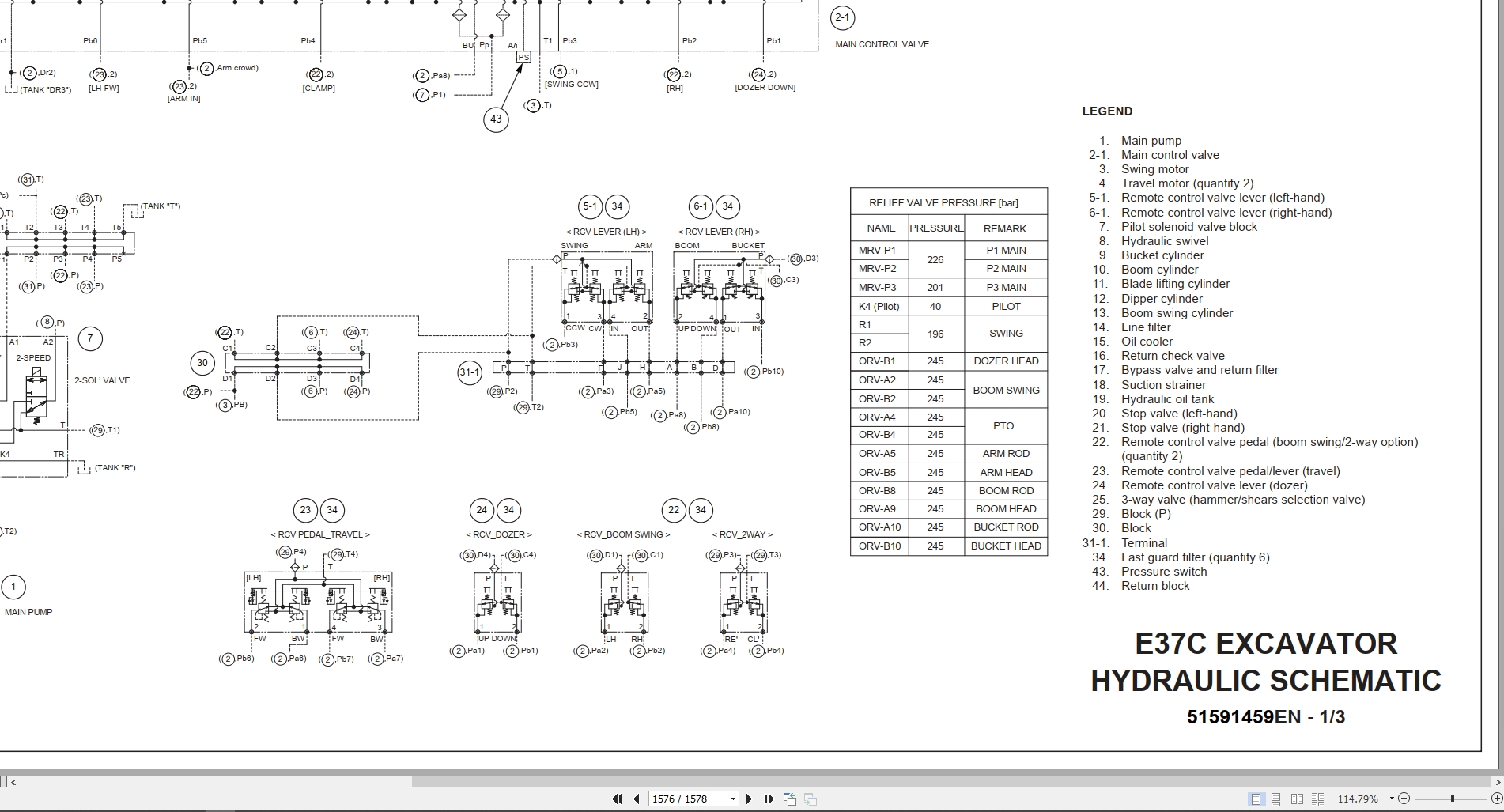Screen dimensions: 1504x812
Task: Click the circled 31-1 terminal callout
Action: point(470,372)
